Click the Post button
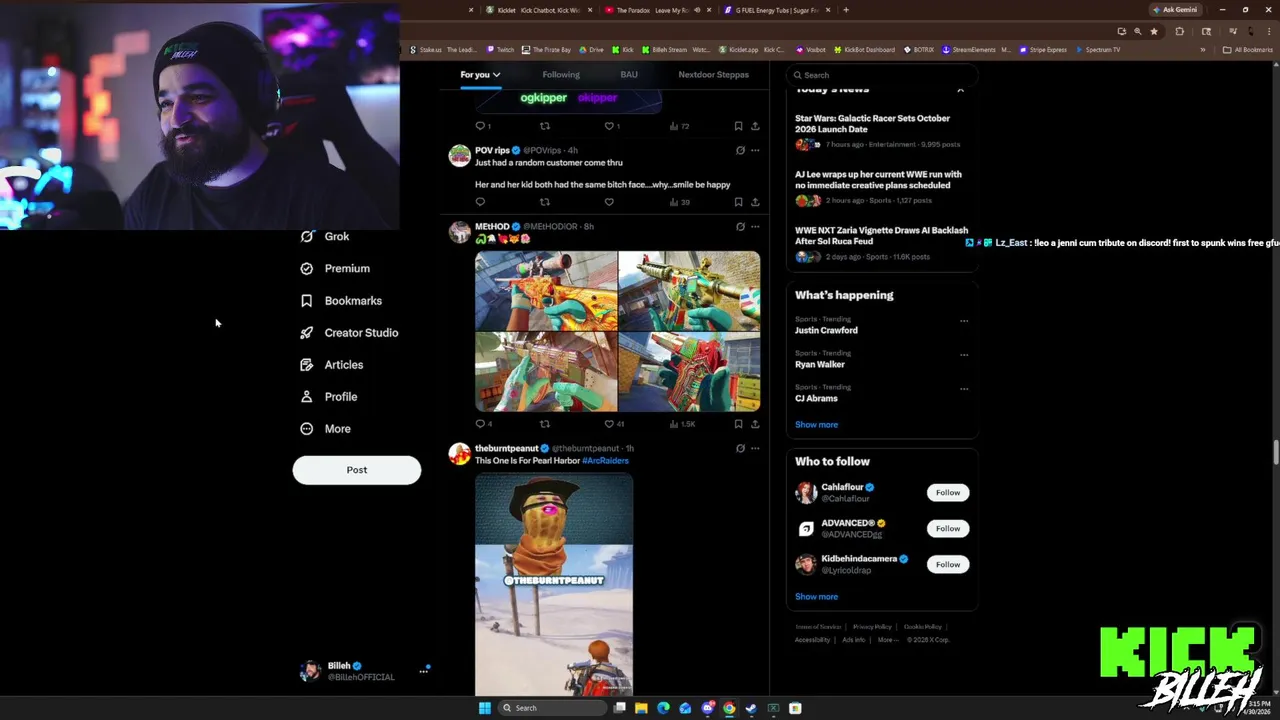The height and width of the screenshot is (720, 1280). (x=357, y=470)
